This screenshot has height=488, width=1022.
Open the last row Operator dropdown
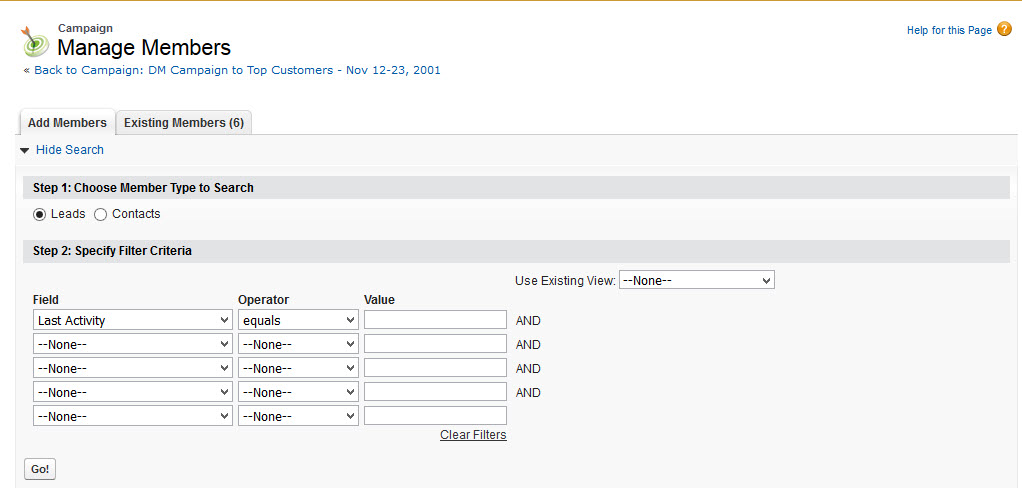tap(298, 416)
